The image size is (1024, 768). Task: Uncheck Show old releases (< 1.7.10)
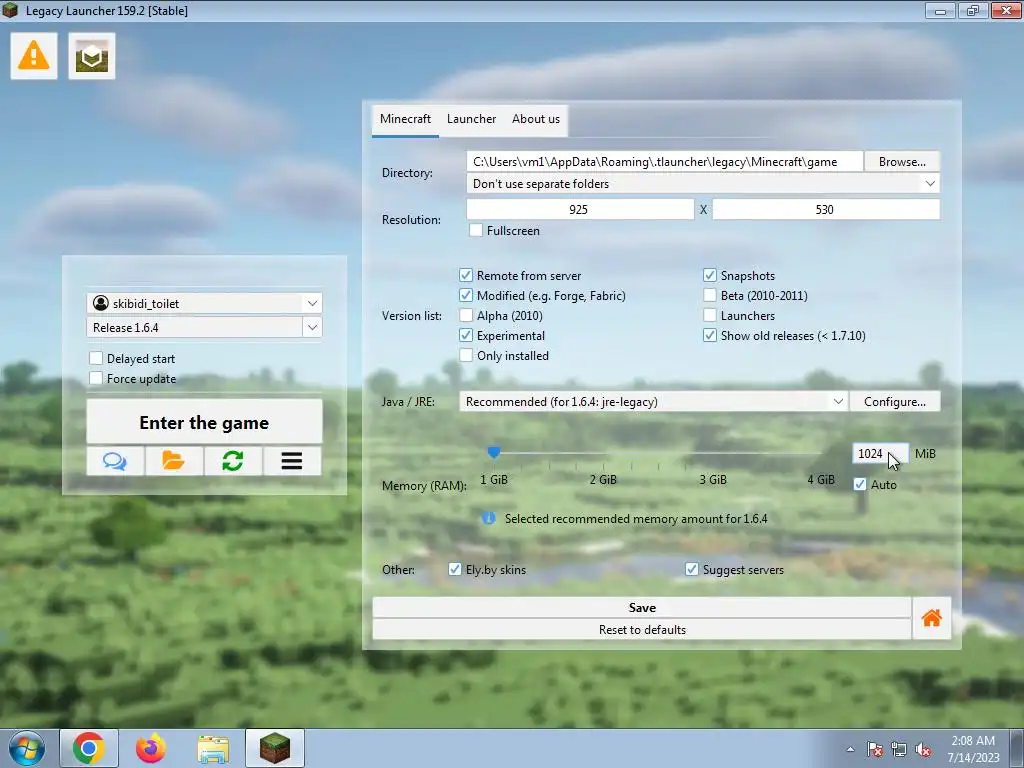(x=709, y=336)
